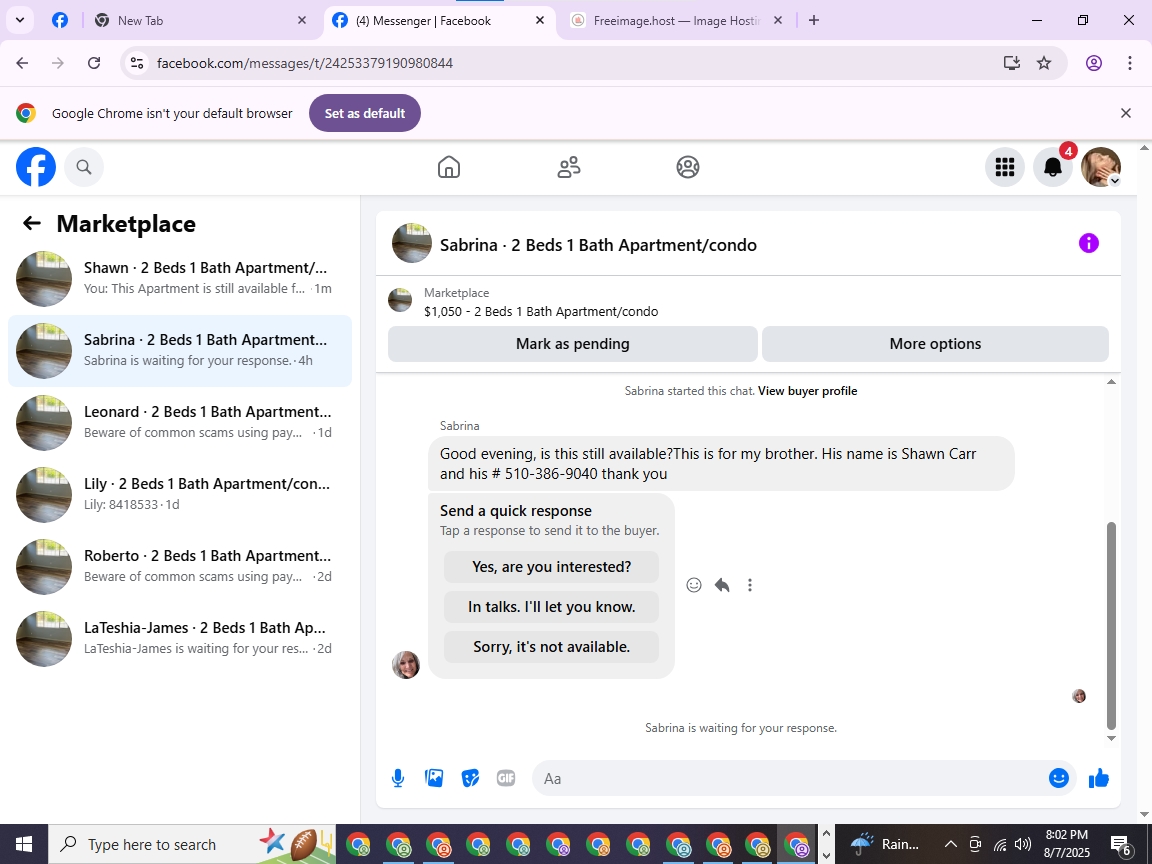This screenshot has width=1152, height=864.
Task: Click the chat conversation scrollbar
Action: pos(1111,625)
